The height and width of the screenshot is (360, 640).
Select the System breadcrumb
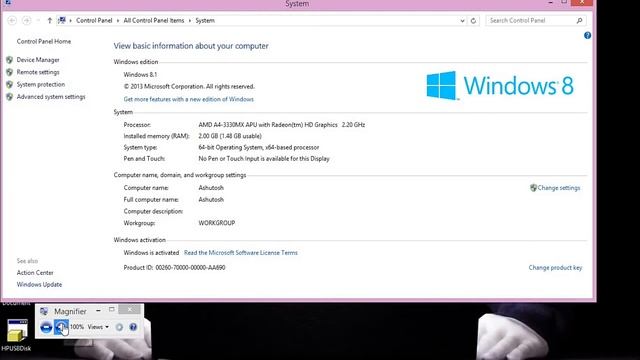(x=205, y=20)
